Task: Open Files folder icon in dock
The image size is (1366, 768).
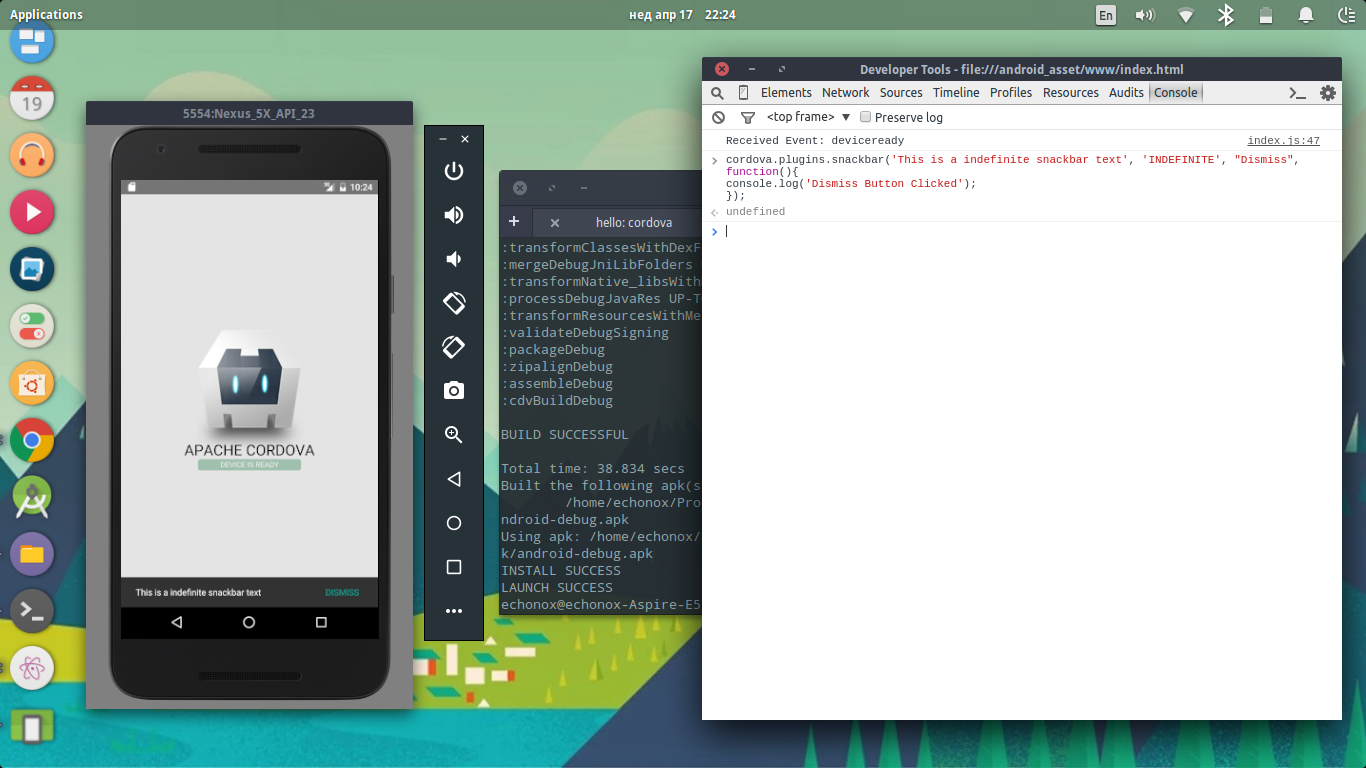Action: pos(32,554)
